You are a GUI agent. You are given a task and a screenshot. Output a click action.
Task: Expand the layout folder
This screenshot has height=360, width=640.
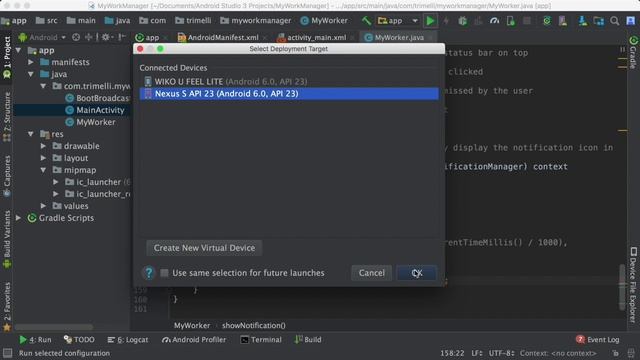click(43, 158)
